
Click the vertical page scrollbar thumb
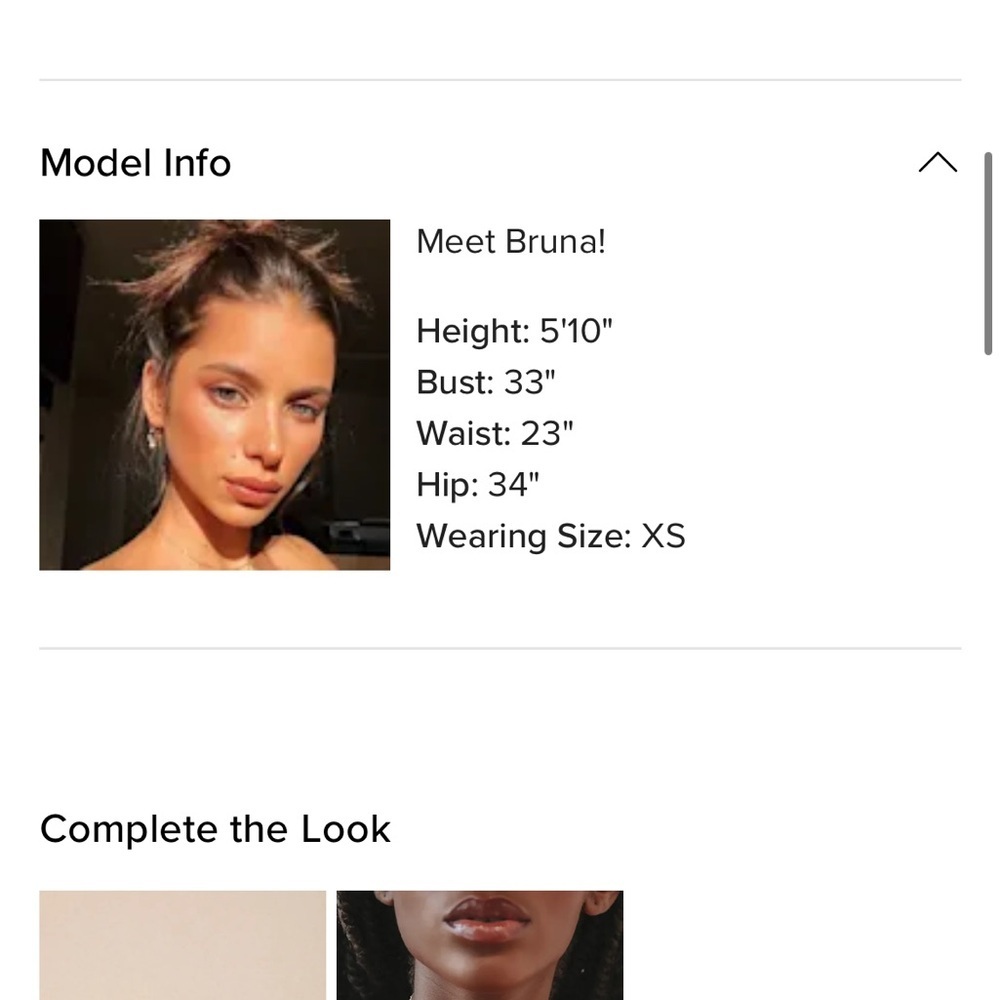[x=988, y=253]
